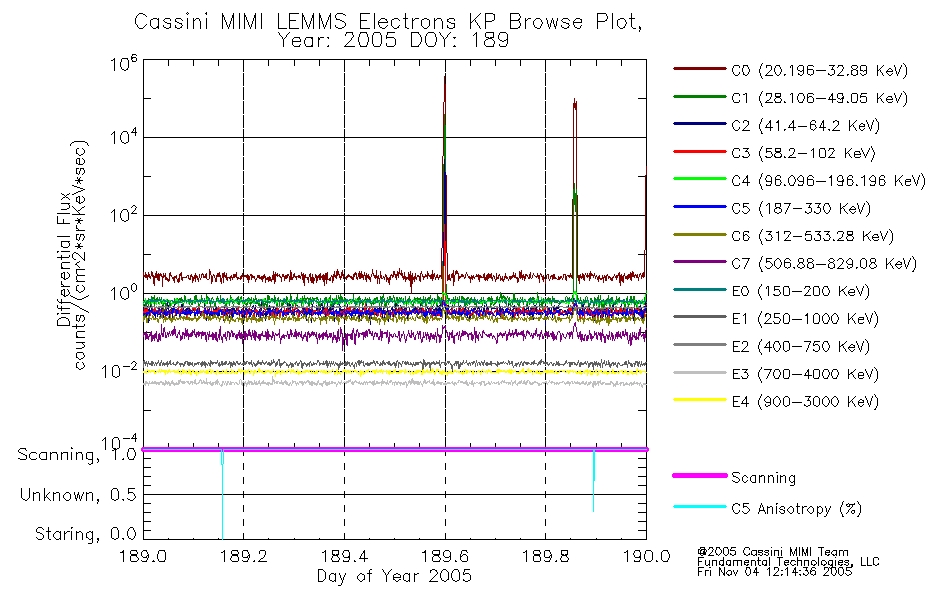Click the 189.2 x-axis tick label
950x600 pixels.
click(x=244, y=556)
